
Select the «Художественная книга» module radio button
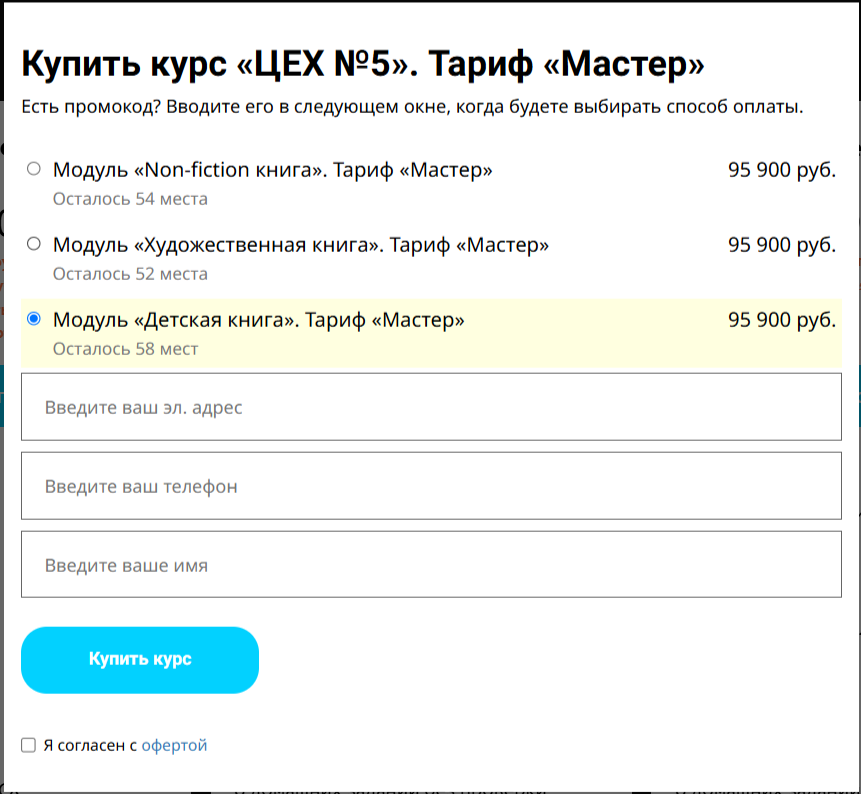pos(33,243)
